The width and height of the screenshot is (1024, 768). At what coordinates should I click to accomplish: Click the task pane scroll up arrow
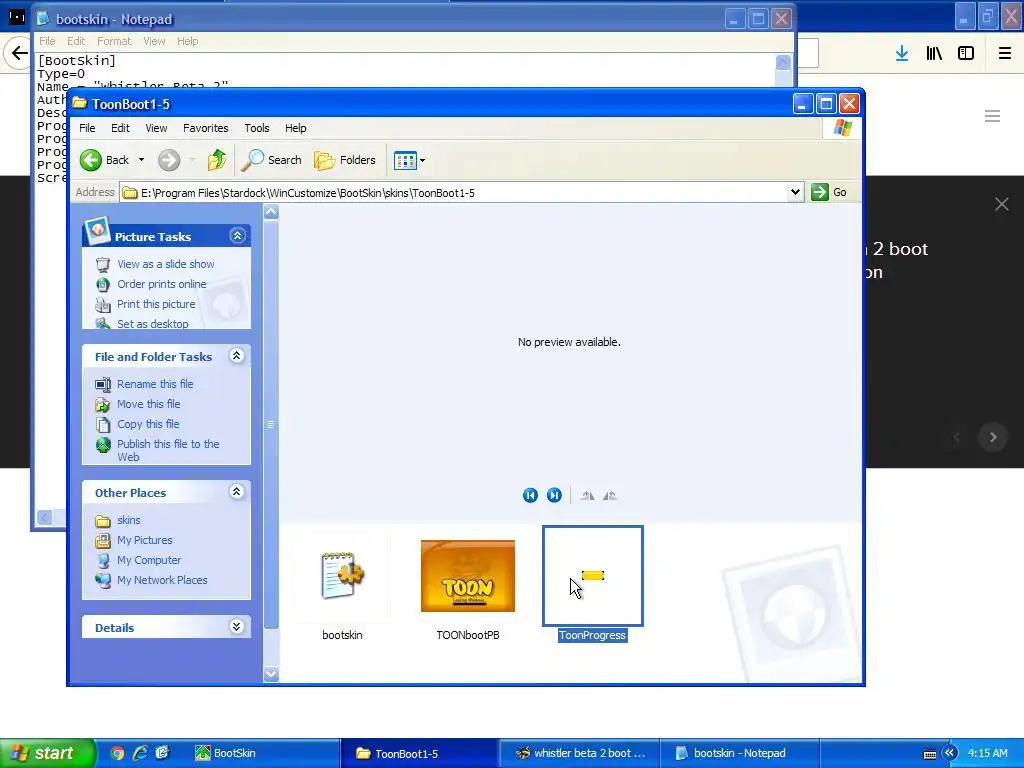(271, 212)
